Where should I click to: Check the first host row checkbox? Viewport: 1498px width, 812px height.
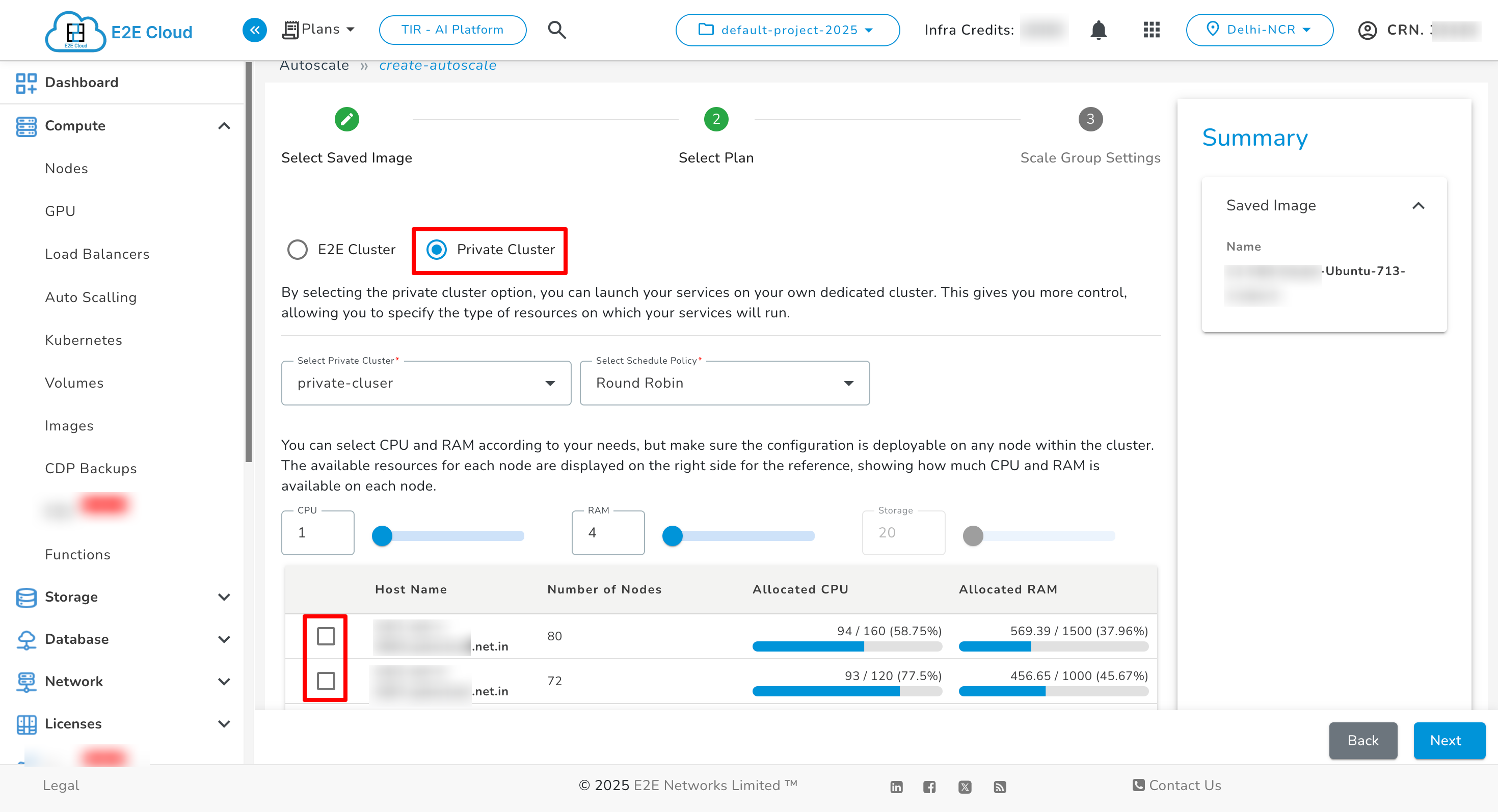pos(326,636)
